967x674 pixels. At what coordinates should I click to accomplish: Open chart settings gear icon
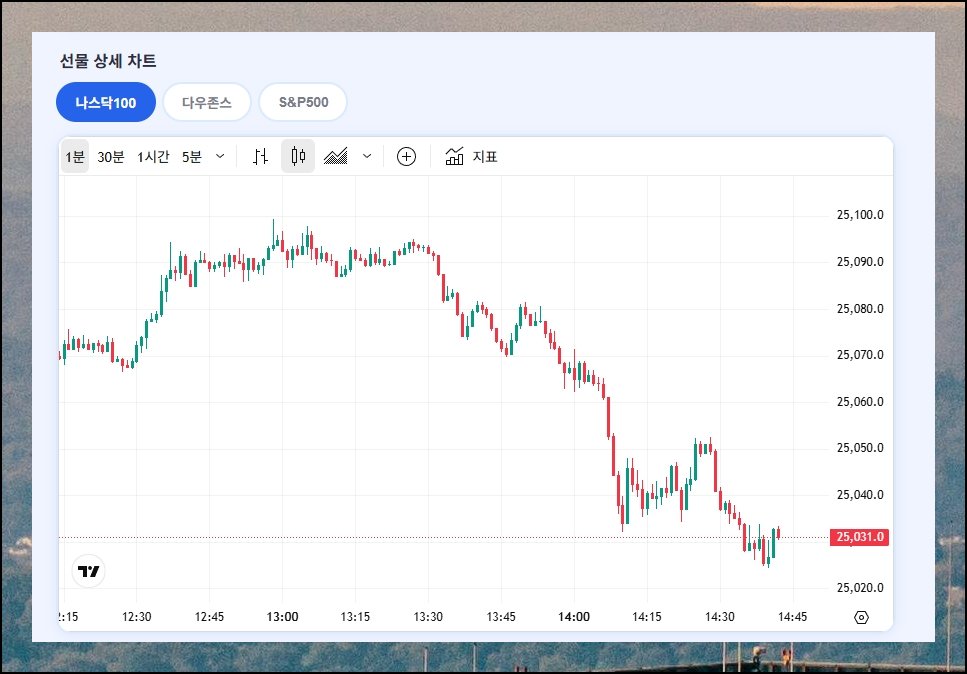coord(862,617)
